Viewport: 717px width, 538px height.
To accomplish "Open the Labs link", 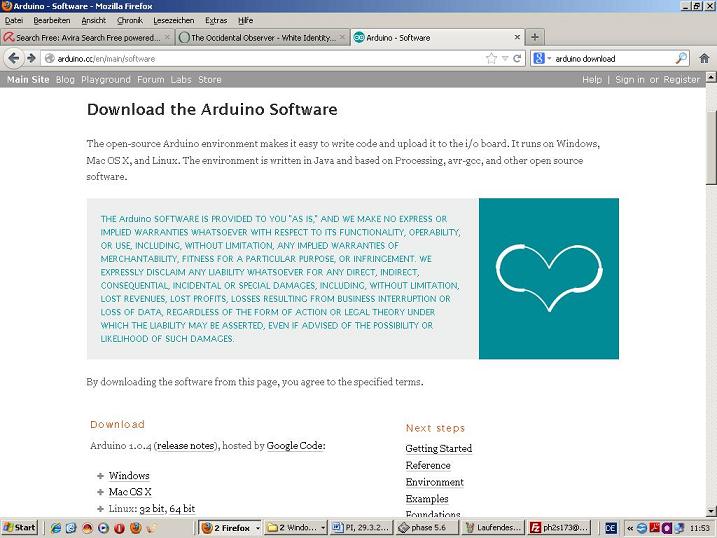I will tap(181, 80).
